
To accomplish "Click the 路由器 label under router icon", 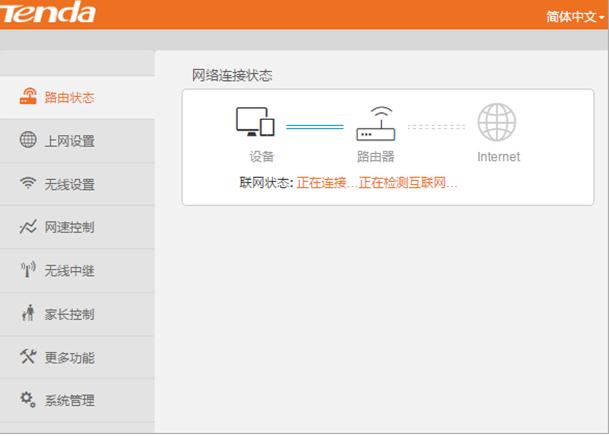I will point(376,156).
